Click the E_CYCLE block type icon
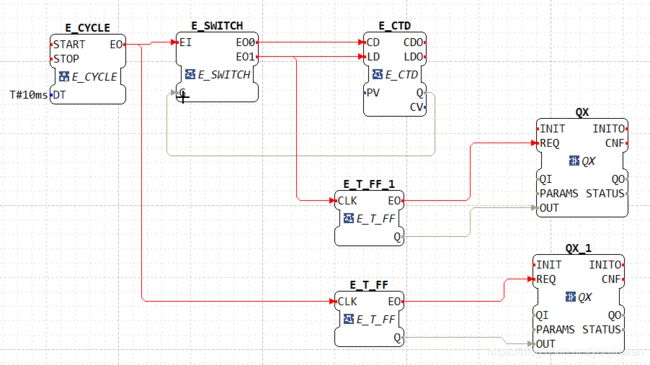Image resolution: width=650 pixels, height=365 pixels. (x=64, y=76)
